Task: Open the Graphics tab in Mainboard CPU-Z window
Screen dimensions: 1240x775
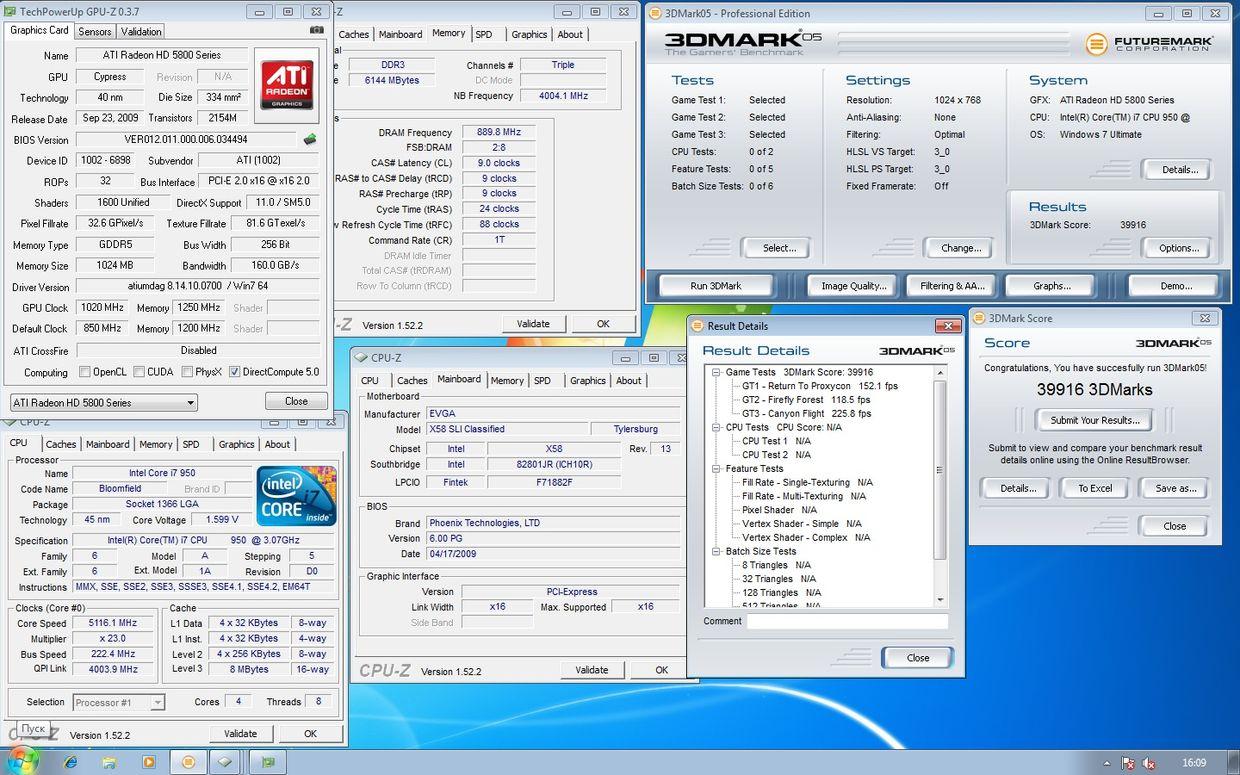Action: [x=588, y=380]
